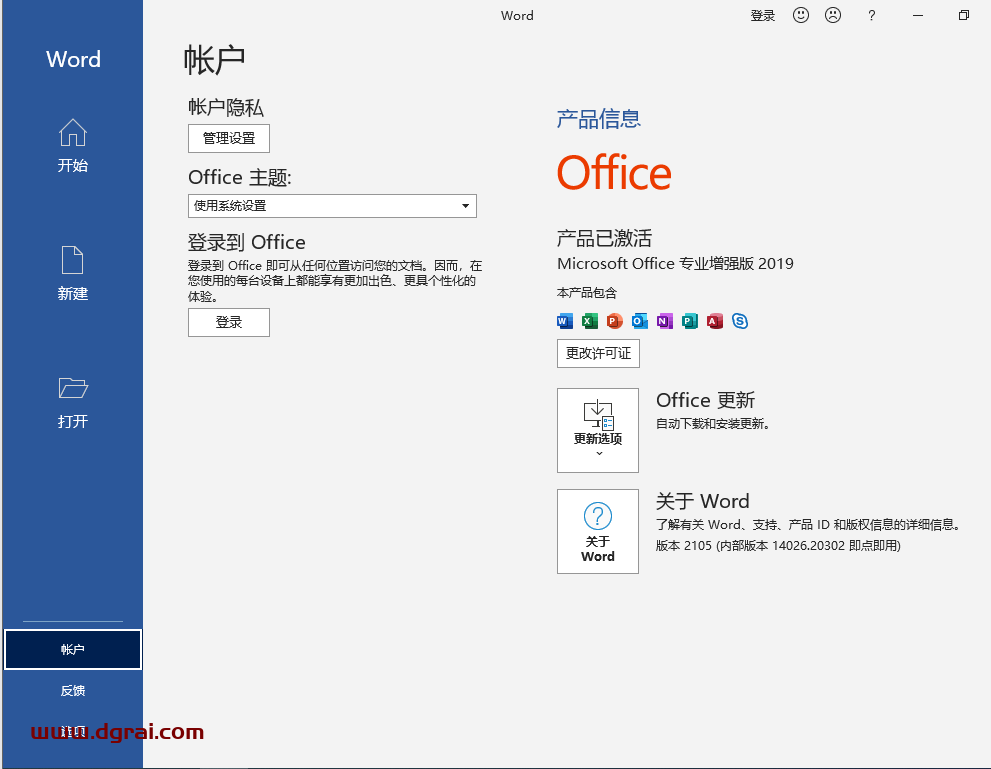
Task: Minimize the Word window
Action: click(918, 15)
